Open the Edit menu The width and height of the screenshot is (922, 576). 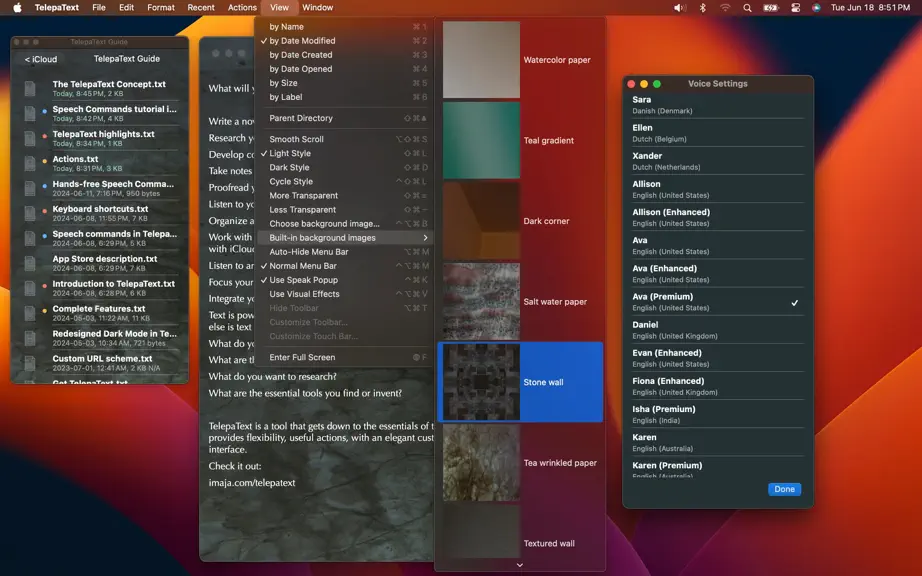[126, 8]
